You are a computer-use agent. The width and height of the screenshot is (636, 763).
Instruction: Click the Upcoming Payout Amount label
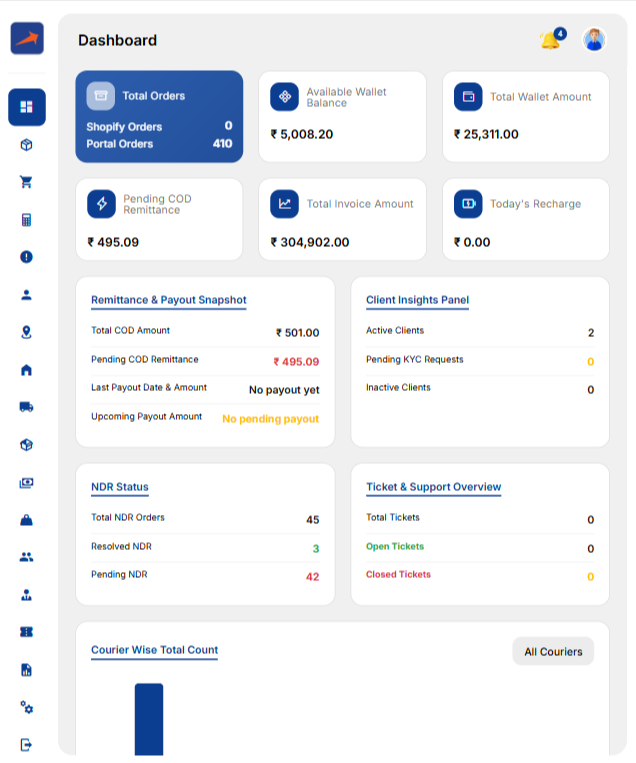(146, 417)
